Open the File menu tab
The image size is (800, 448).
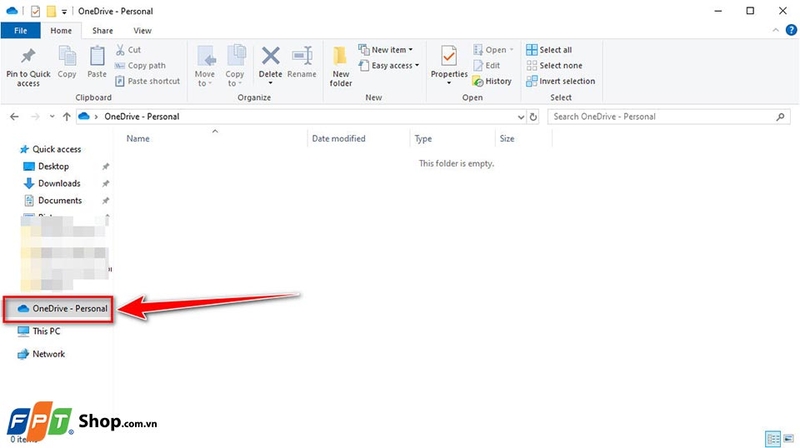tap(20, 31)
